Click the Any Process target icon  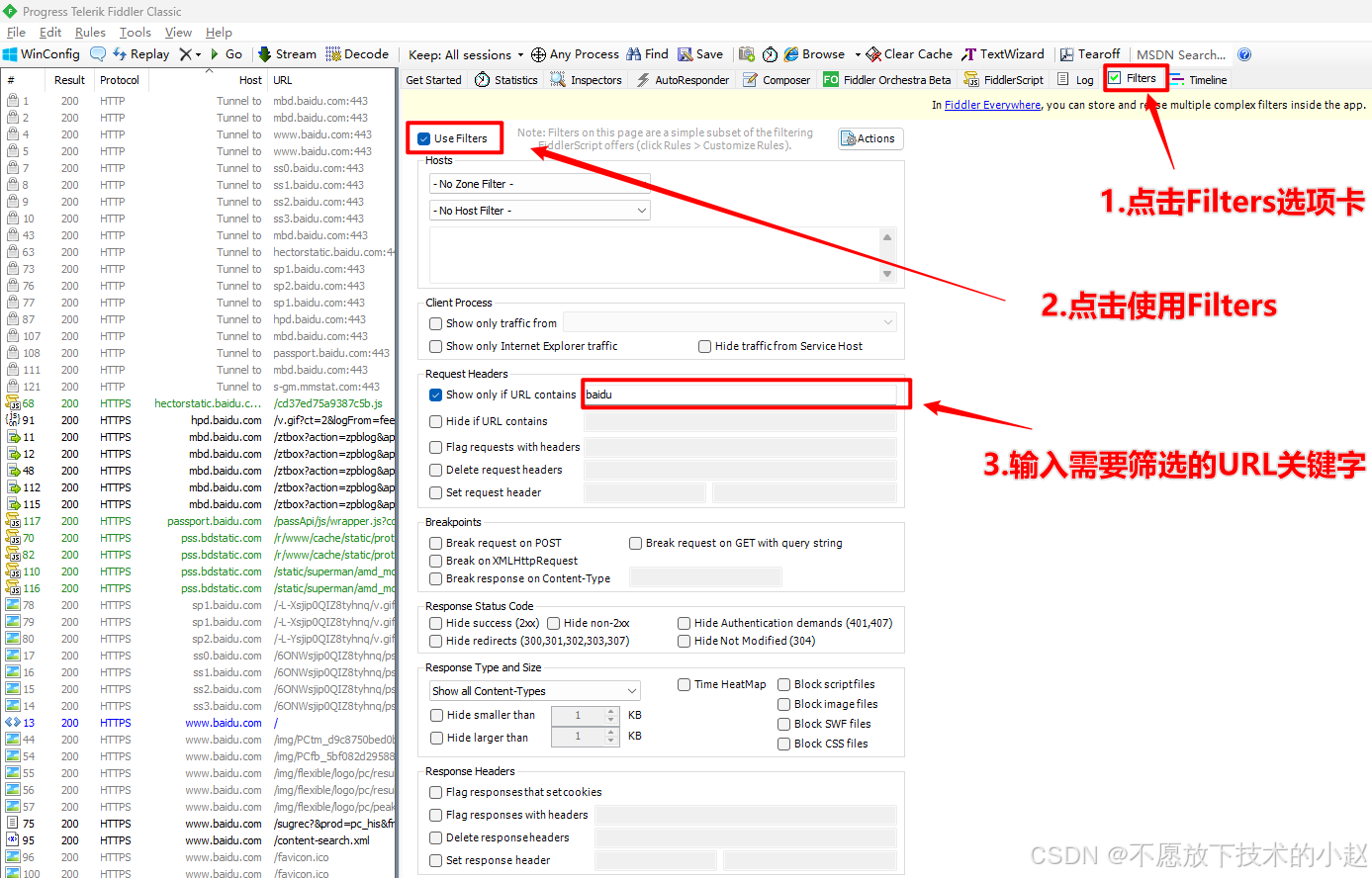click(x=538, y=54)
